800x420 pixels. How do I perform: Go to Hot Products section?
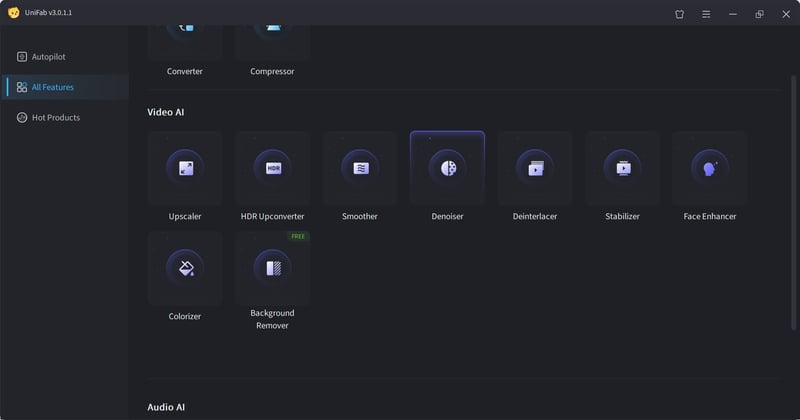pyautogui.click(x=55, y=118)
